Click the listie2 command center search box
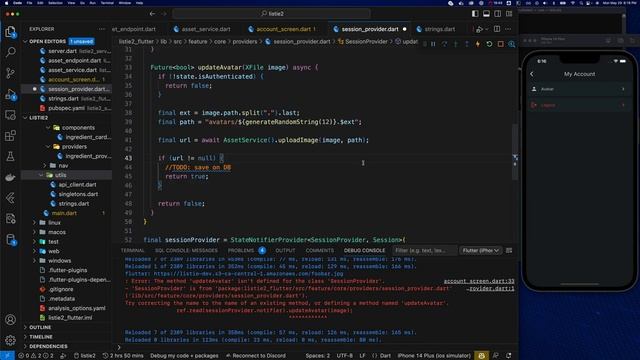The height and width of the screenshot is (360, 640). click(x=271, y=13)
